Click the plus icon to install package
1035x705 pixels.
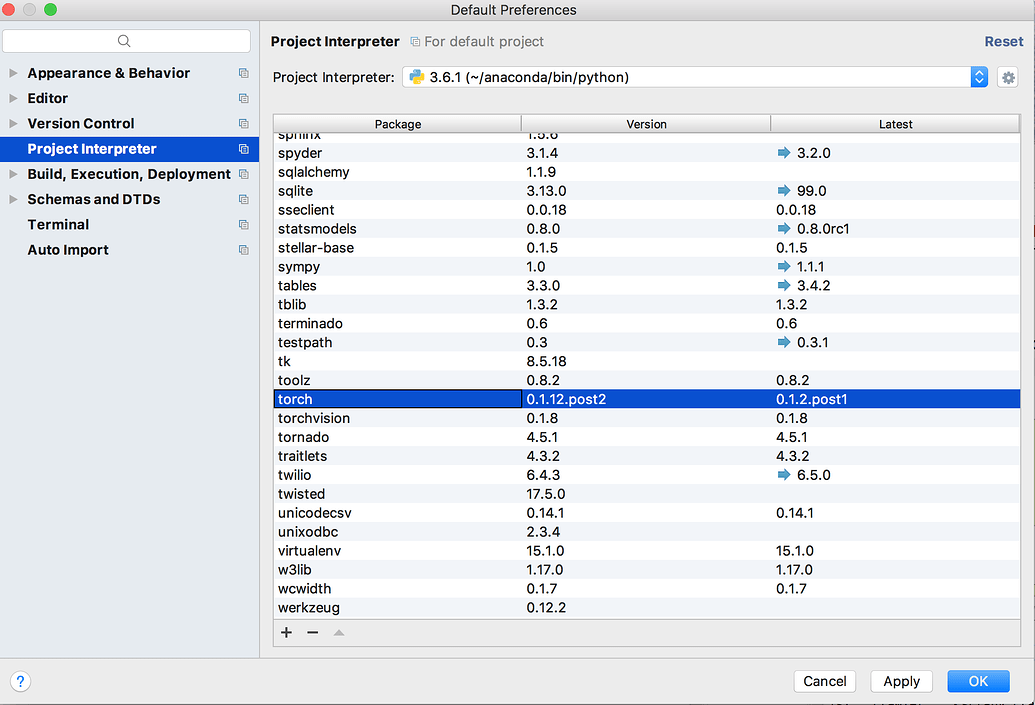(287, 632)
